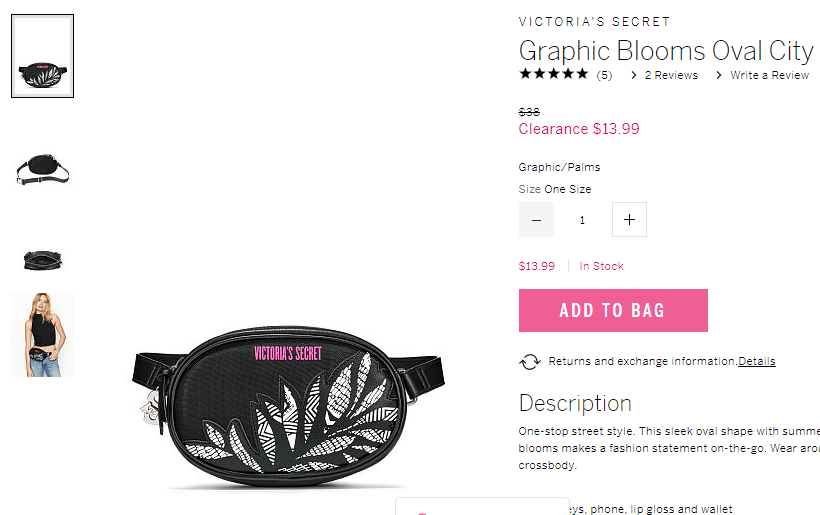The width and height of the screenshot is (820, 515).
Task: Click the main belt bag image
Action: (x=288, y=407)
